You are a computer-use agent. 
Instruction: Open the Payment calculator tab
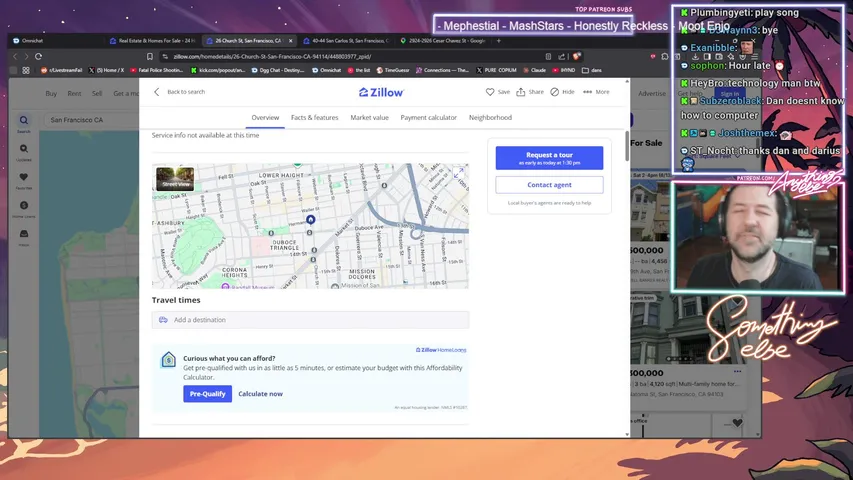[x=429, y=118]
